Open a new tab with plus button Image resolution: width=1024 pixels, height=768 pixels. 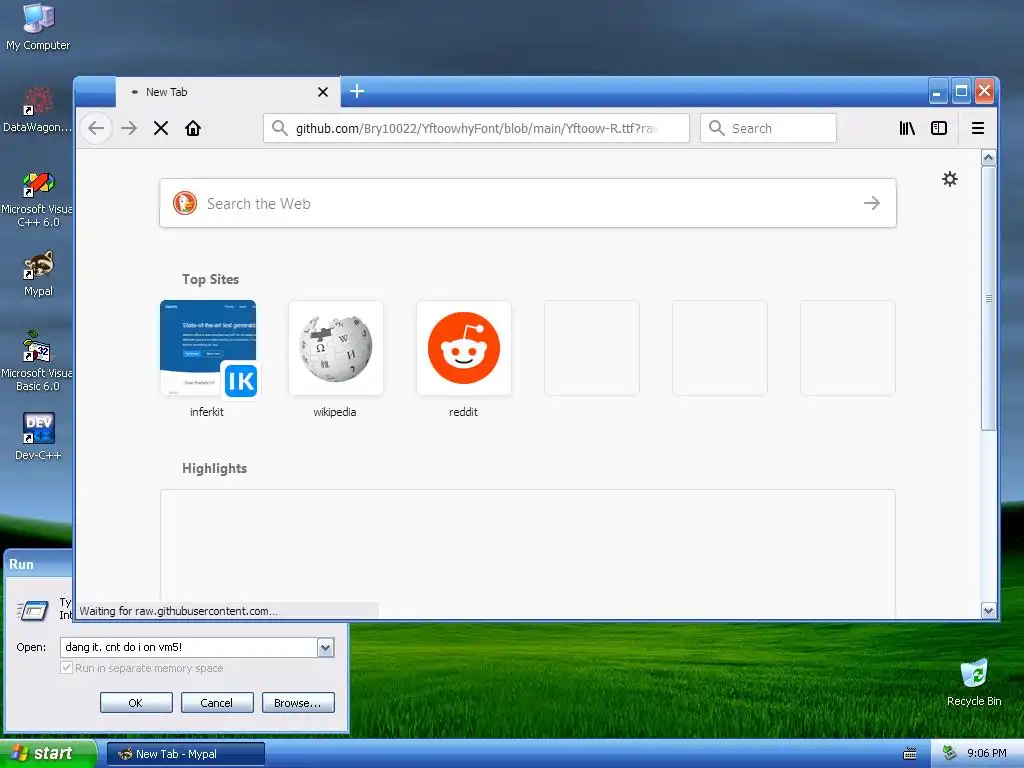357,91
